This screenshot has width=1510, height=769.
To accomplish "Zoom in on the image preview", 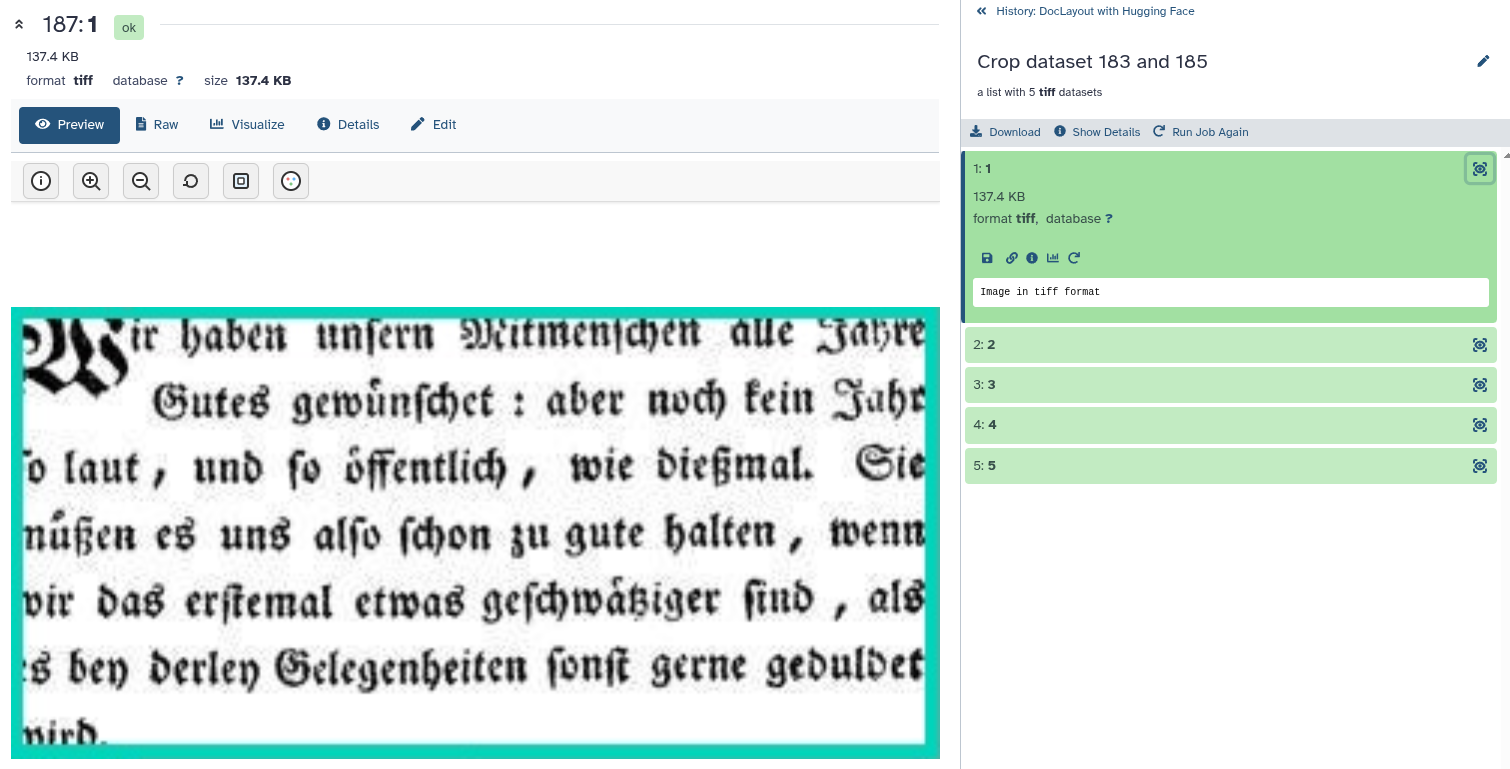I will point(90,181).
